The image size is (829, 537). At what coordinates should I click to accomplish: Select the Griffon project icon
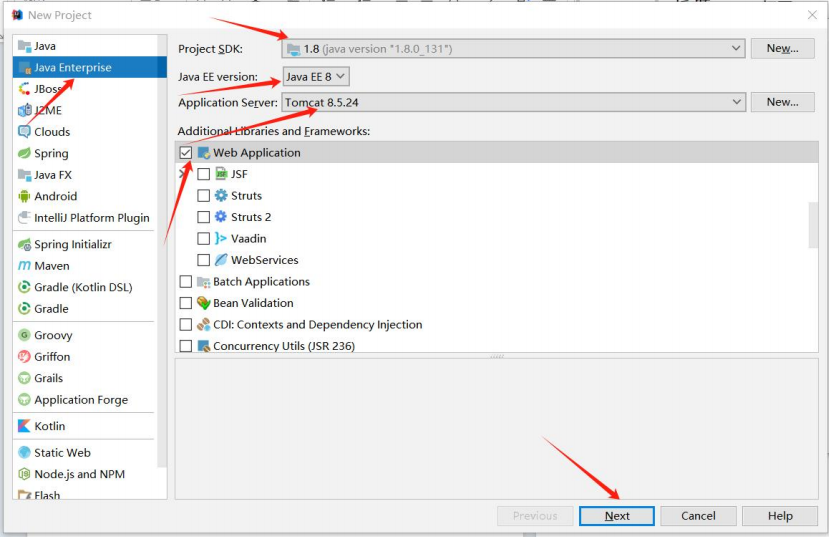tap(24, 357)
